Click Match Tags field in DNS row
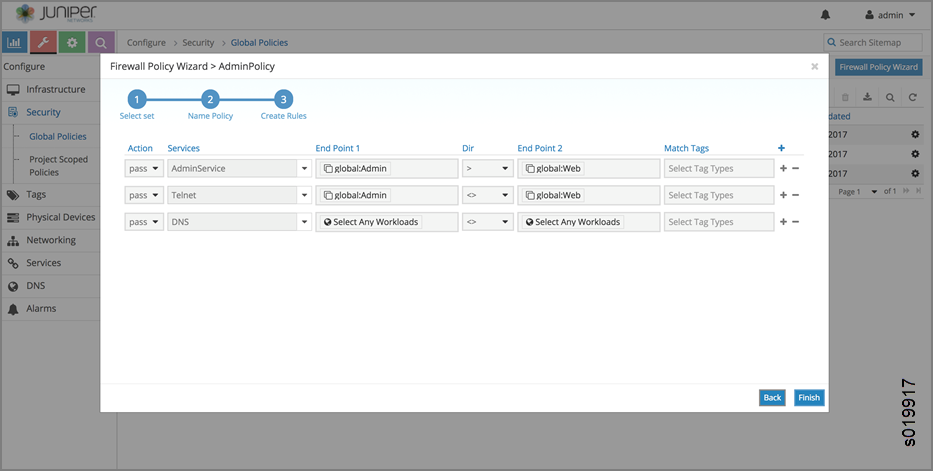Viewport: 933px width, 471px height. (719, 222)
